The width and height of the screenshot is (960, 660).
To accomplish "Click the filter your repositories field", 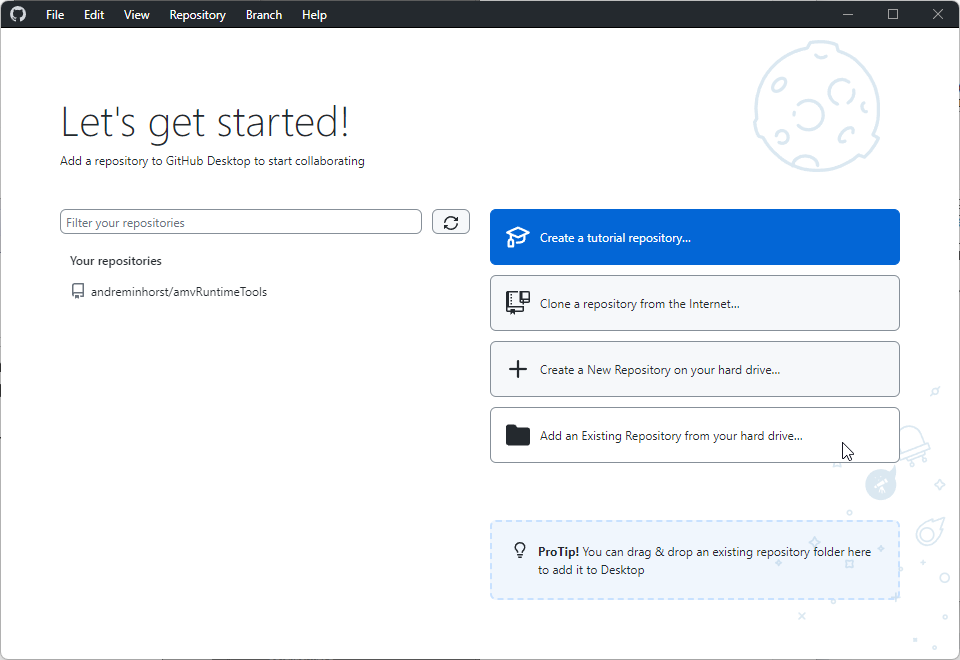I will [x=240, y=221].
